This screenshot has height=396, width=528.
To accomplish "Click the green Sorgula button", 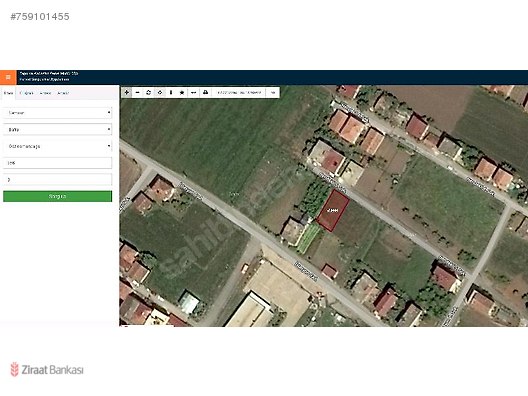I will pyautogui.click(x=57, y=196).
